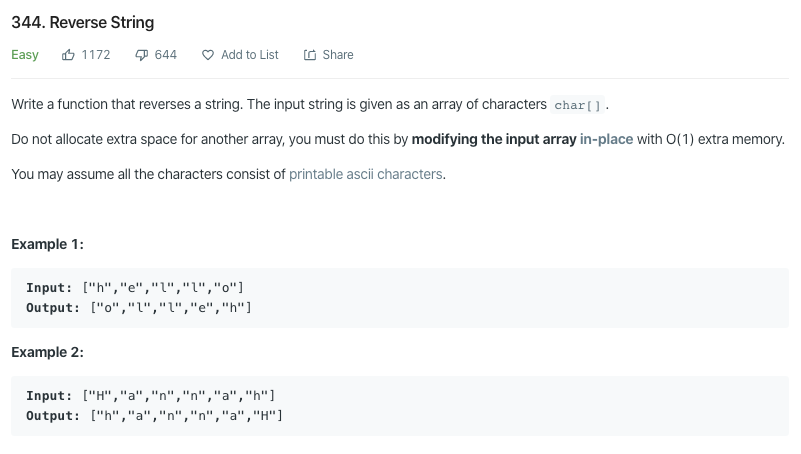Viewport: 801px width, 454px height.
Task: Open the in-place hyperlink
Action: pyautogui.click(x=606, y=139)
